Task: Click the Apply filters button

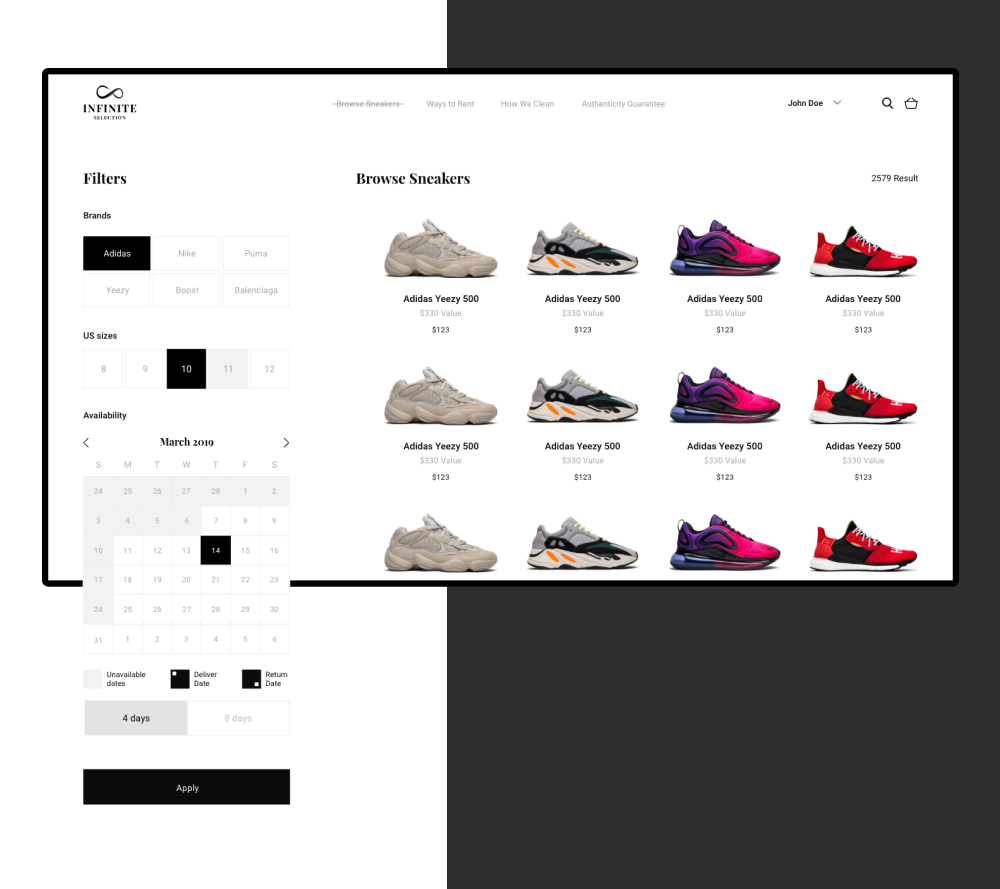Action: [x=186, y=787]
